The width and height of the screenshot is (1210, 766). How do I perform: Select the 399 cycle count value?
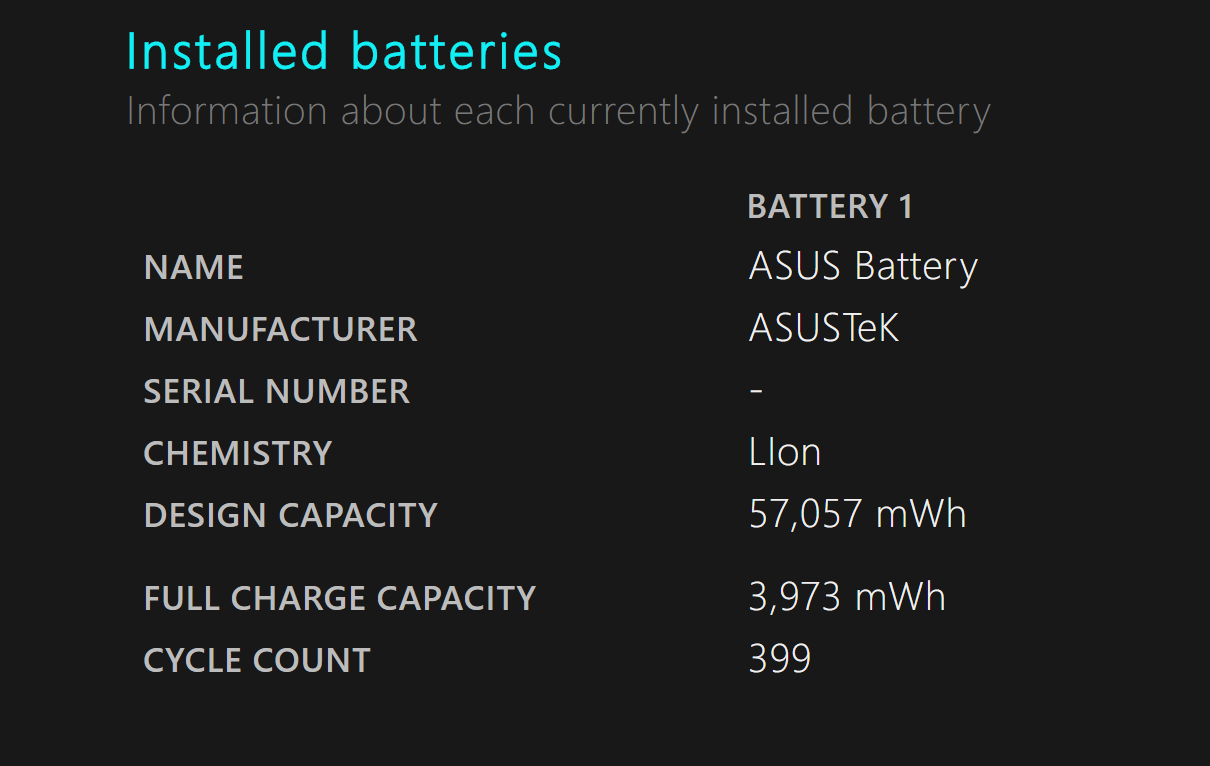pyautogui.click(x=780, y=659)
